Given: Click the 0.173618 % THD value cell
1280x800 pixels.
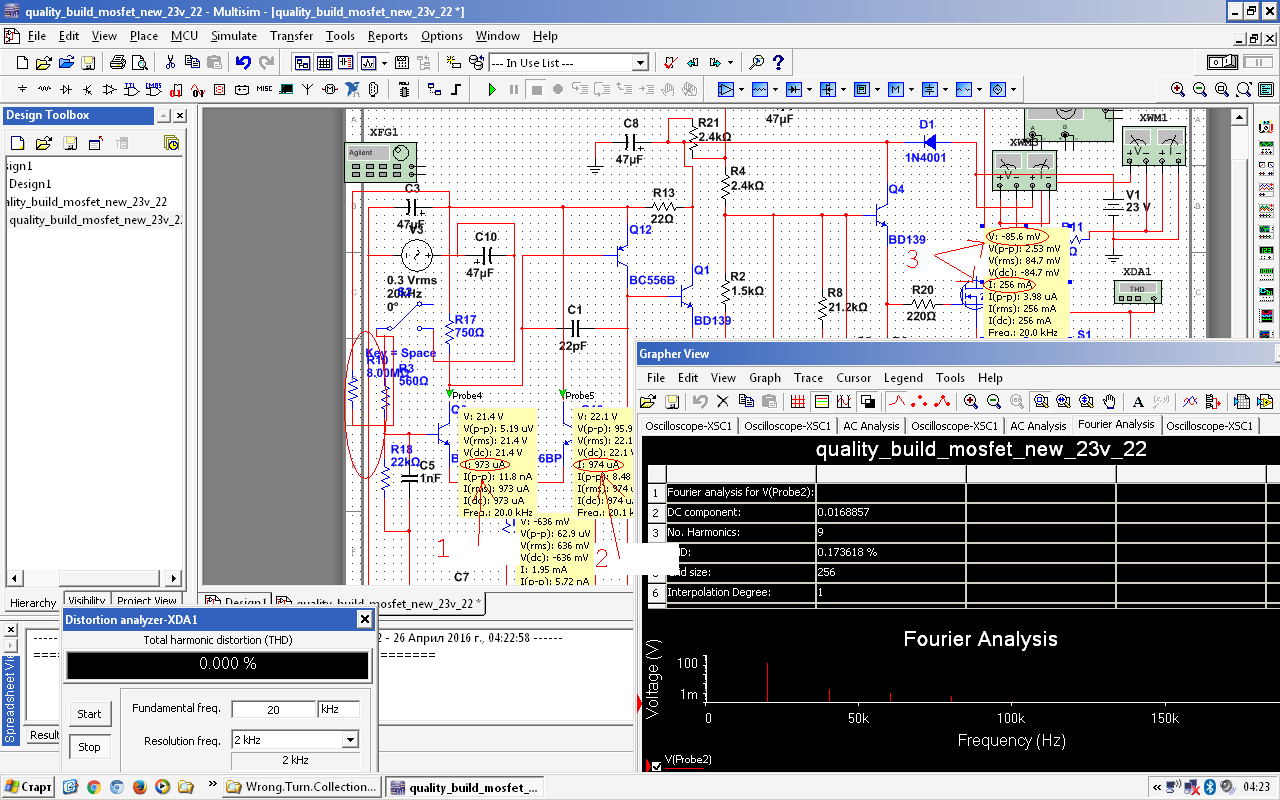Looking at the screenshot, I should tap(889, 552).
